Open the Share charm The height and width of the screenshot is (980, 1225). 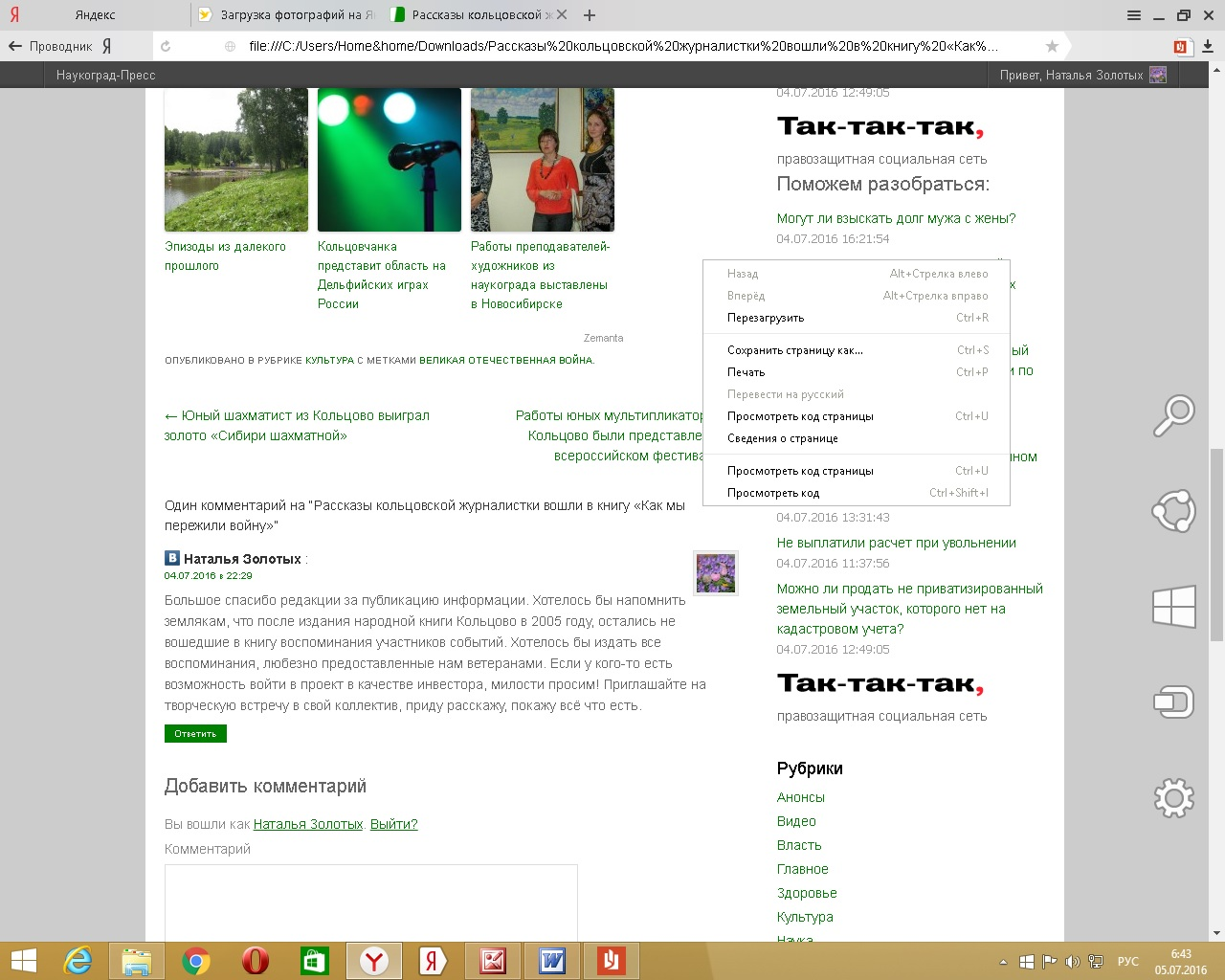[x=1173, y=511]
